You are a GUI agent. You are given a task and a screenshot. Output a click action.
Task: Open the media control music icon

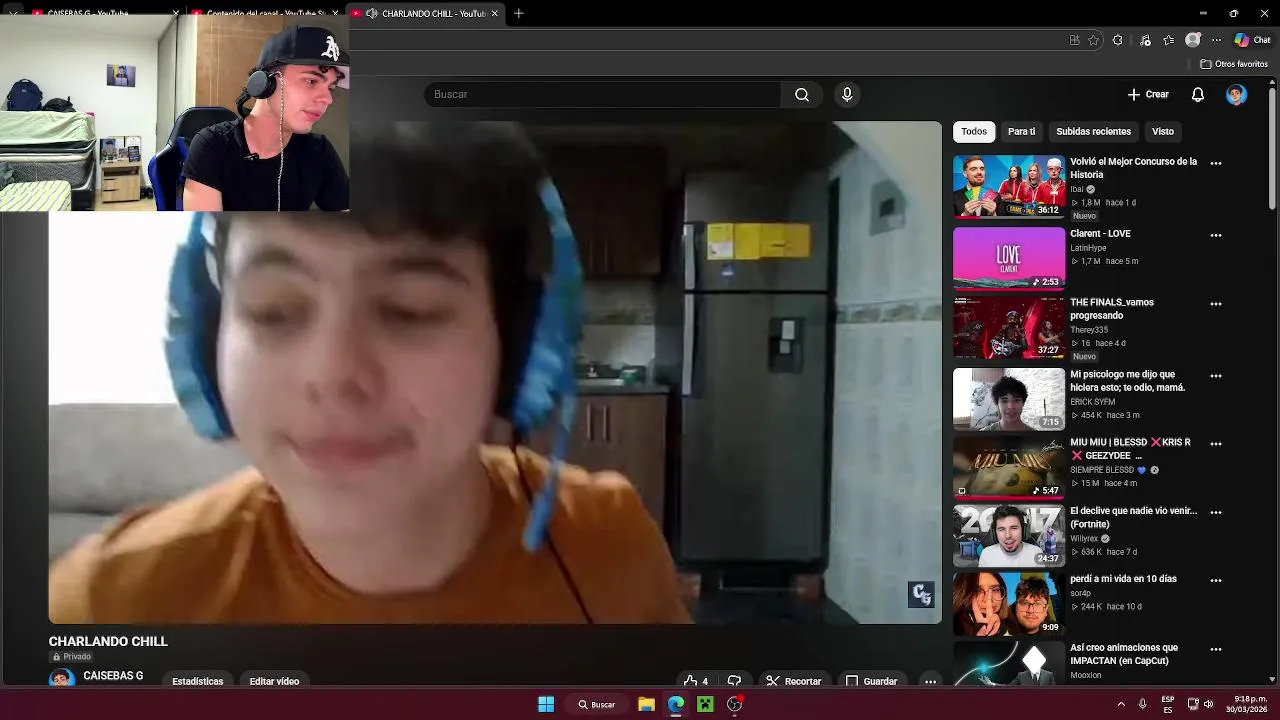tap(1145, 40)
